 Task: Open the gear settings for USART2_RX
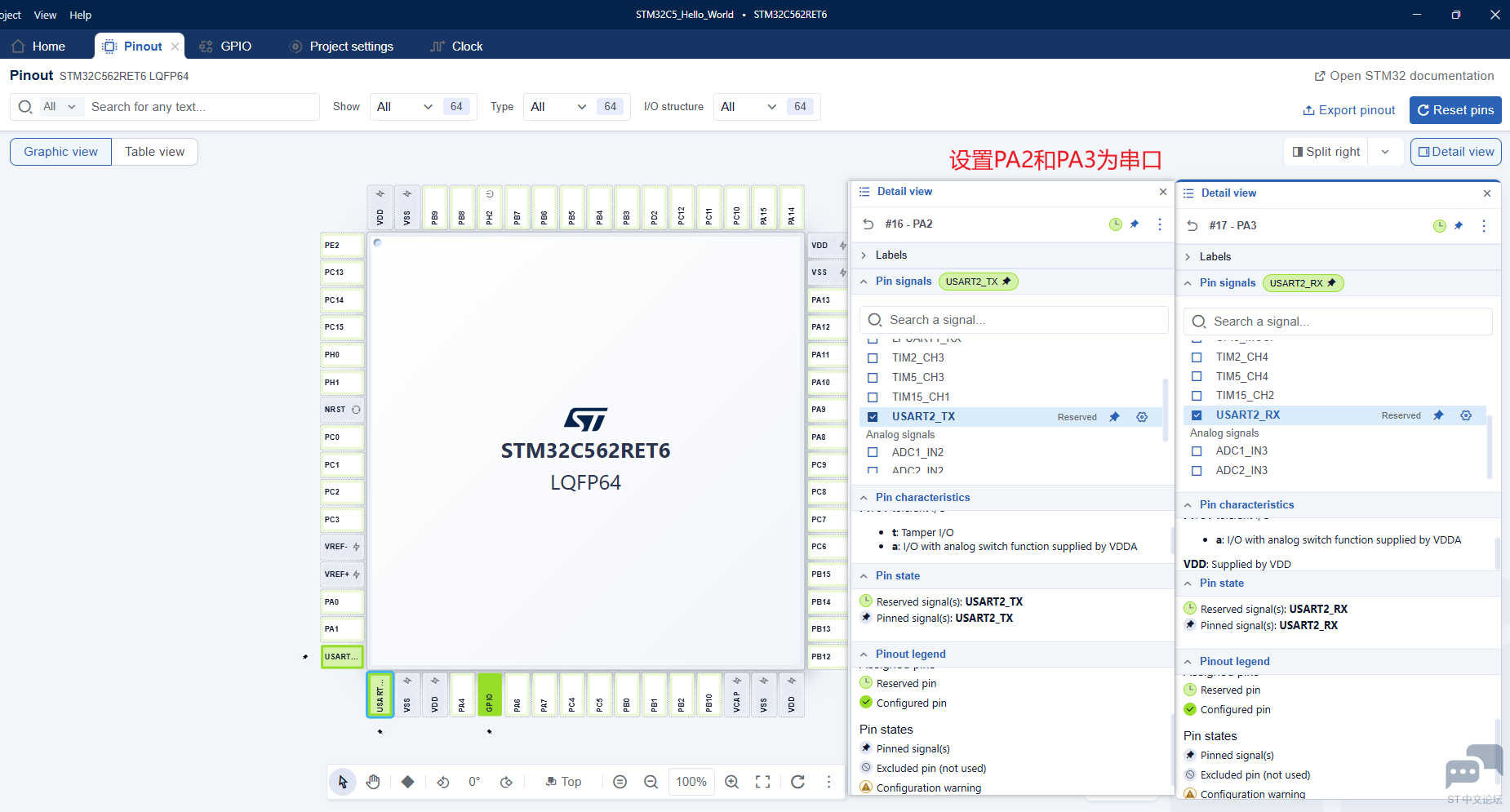coord(1466,415)
